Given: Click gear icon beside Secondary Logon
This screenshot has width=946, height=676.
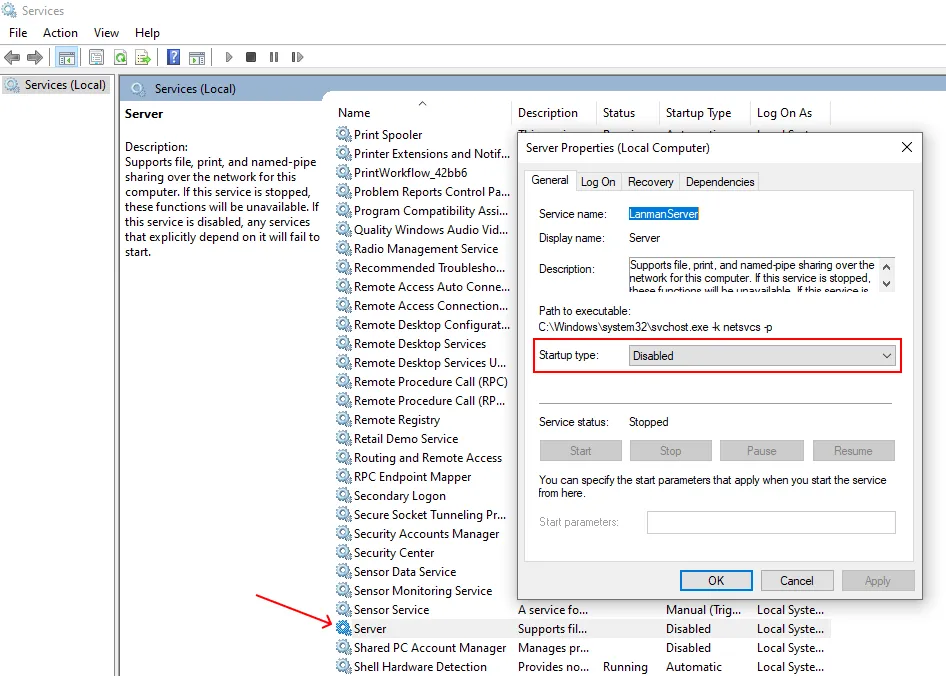Looking at the screenshot, I should 344,495.
